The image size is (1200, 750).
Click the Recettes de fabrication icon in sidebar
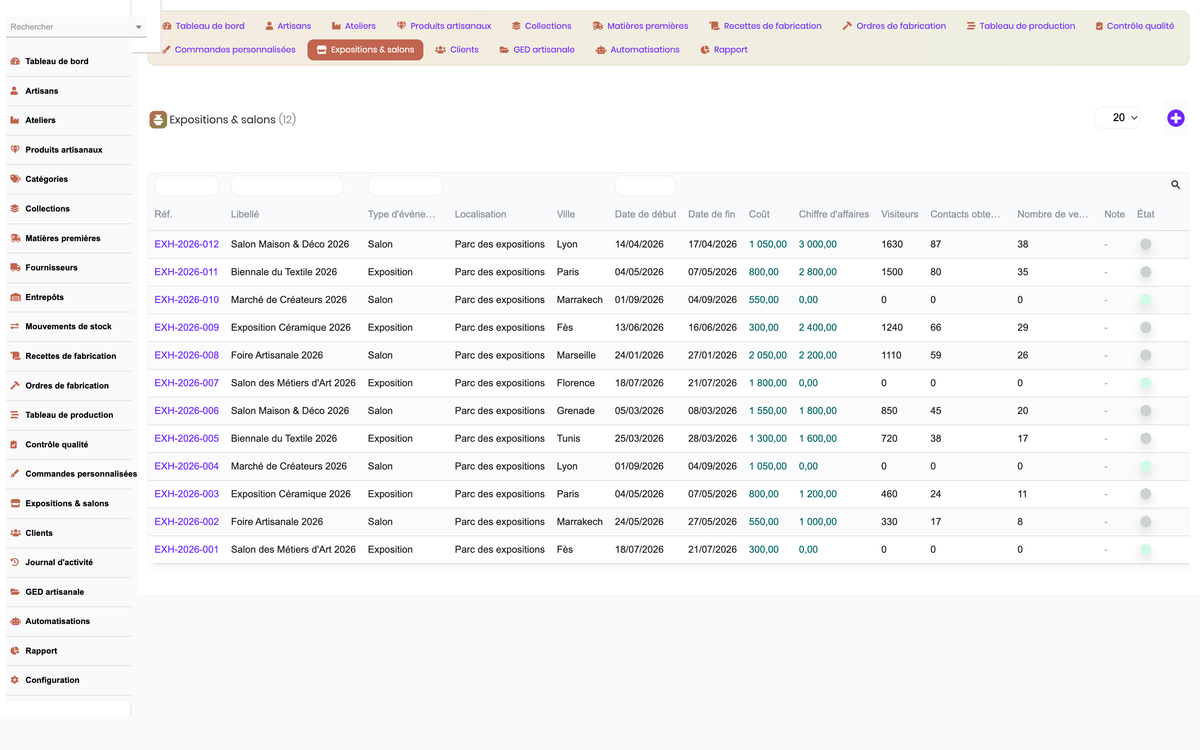(x=15, y=356)
